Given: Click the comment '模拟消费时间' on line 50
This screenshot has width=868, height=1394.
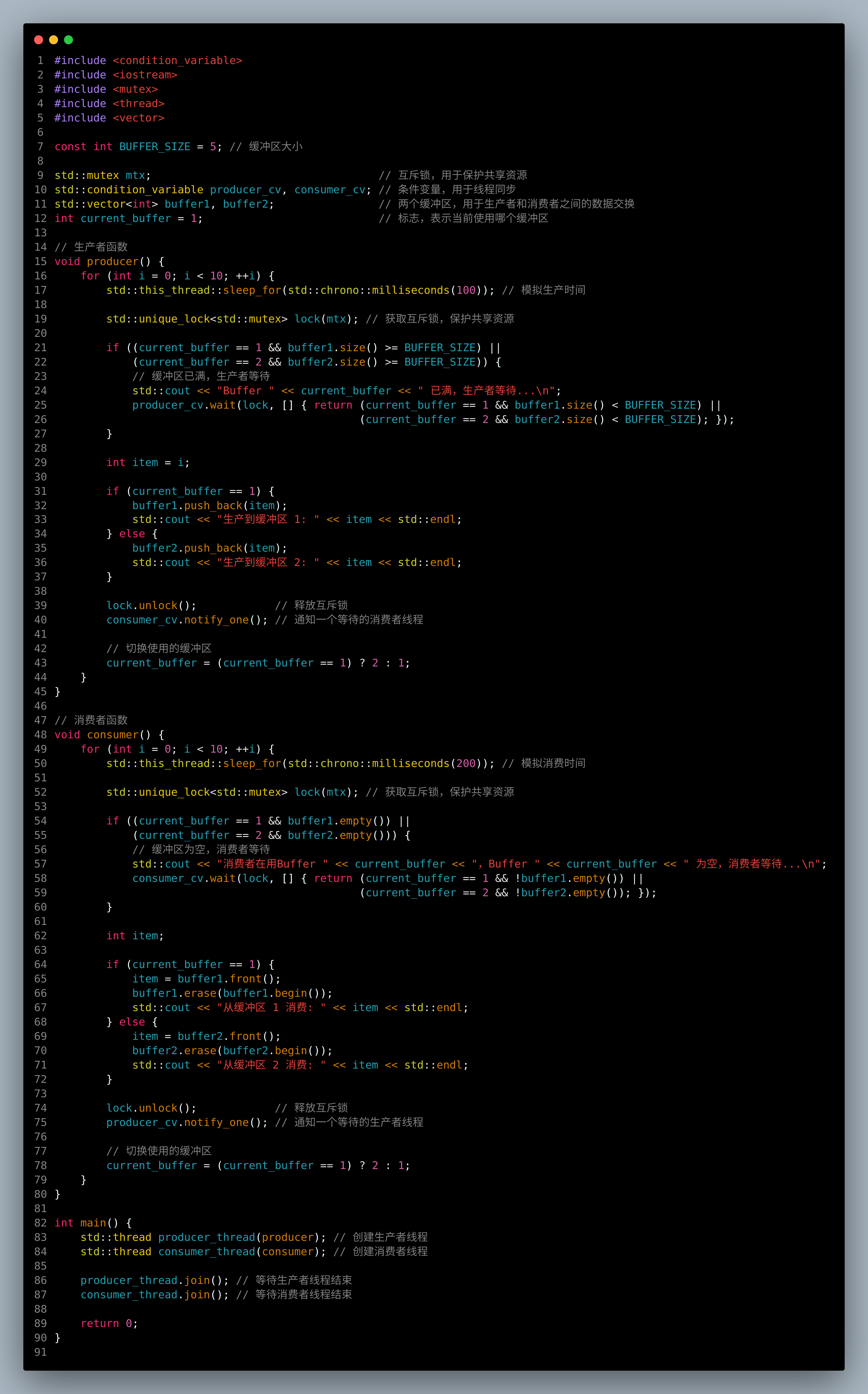Looking at the screenshot, I should click(x=553, y=763).
